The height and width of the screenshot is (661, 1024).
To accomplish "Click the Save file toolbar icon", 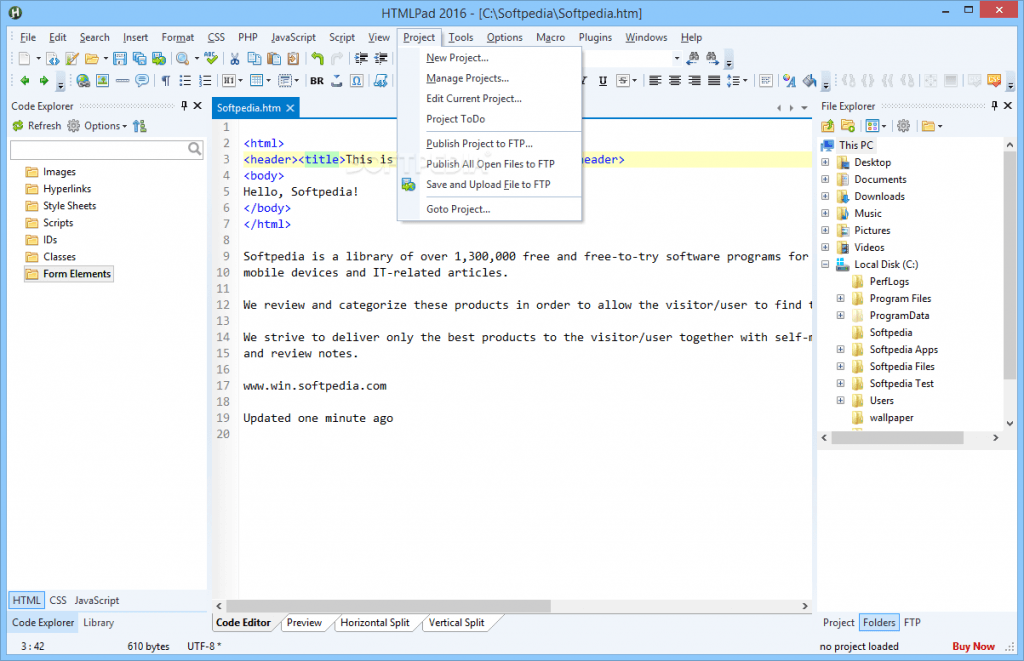I will [120, 59].
